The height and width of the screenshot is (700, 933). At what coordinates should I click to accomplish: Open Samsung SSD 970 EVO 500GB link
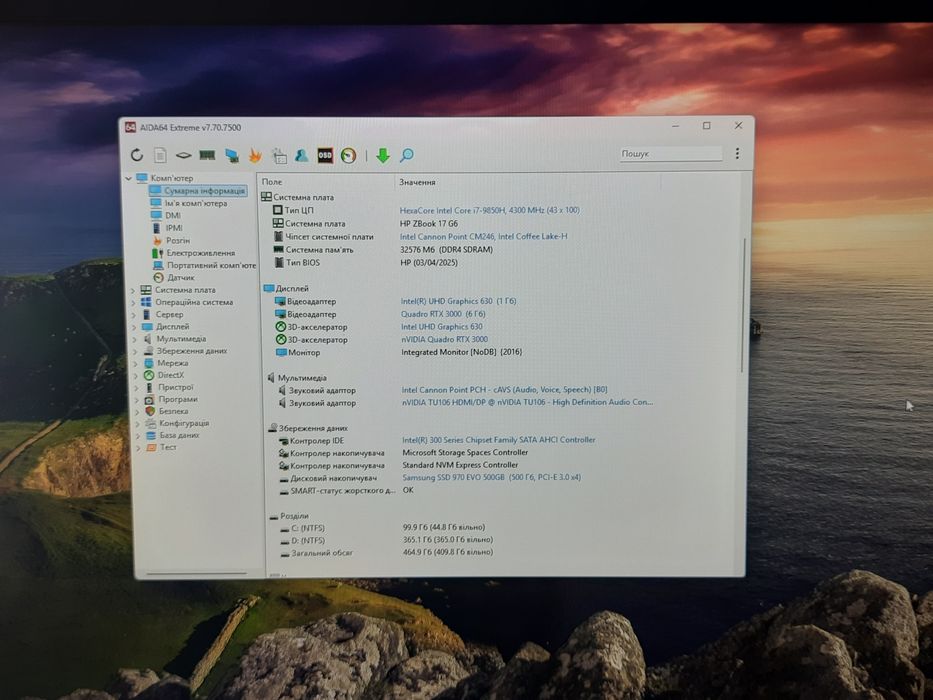(x=491, y=477)
